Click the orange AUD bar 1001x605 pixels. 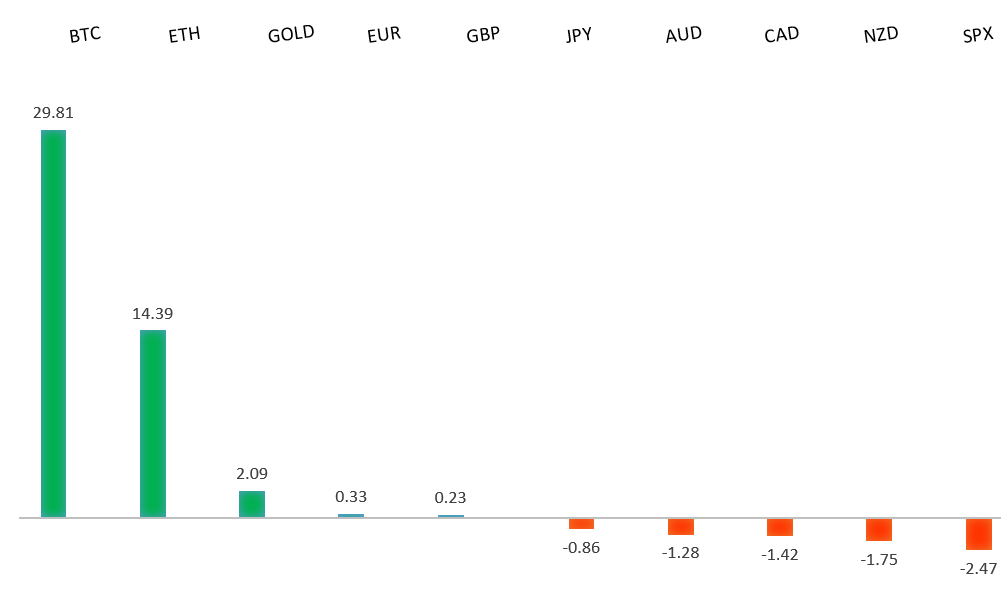(681, 526)
